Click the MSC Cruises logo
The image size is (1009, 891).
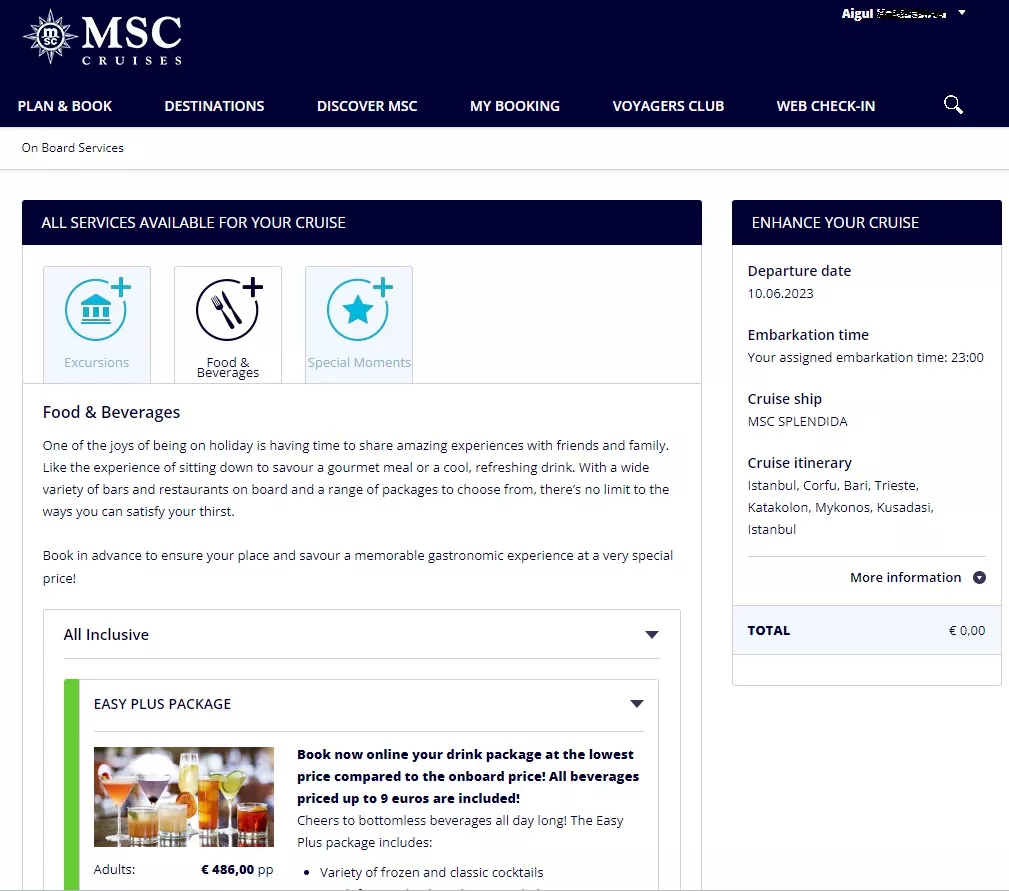click(102, 37)
